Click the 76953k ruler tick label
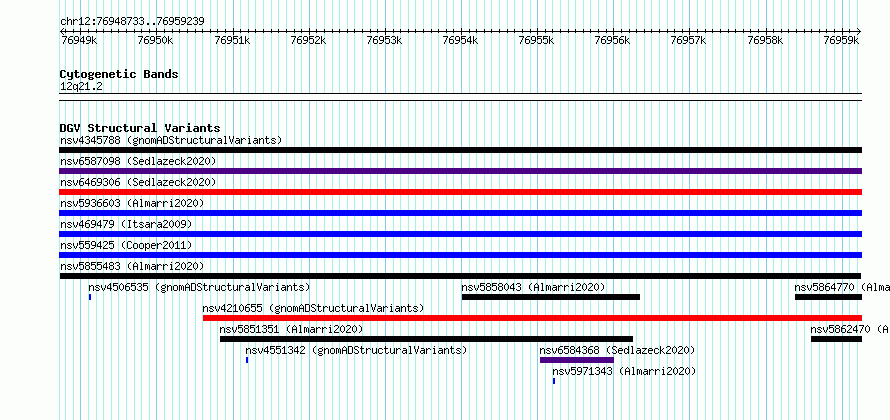 (385, 40)
